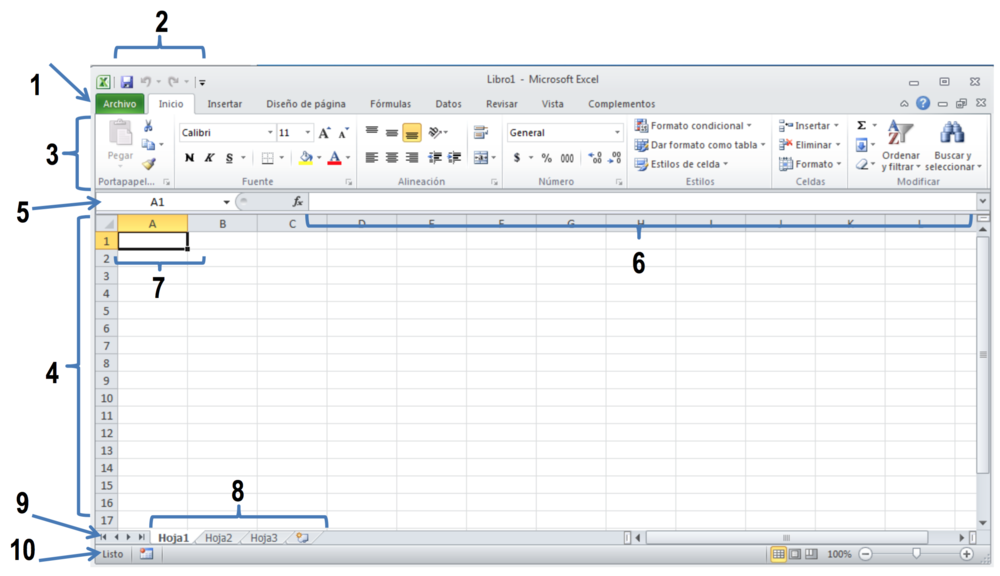The image size is (1000, 576).
Task: Open Buscar y seleccionar binoculars tool
Action: tap(952, 133)
